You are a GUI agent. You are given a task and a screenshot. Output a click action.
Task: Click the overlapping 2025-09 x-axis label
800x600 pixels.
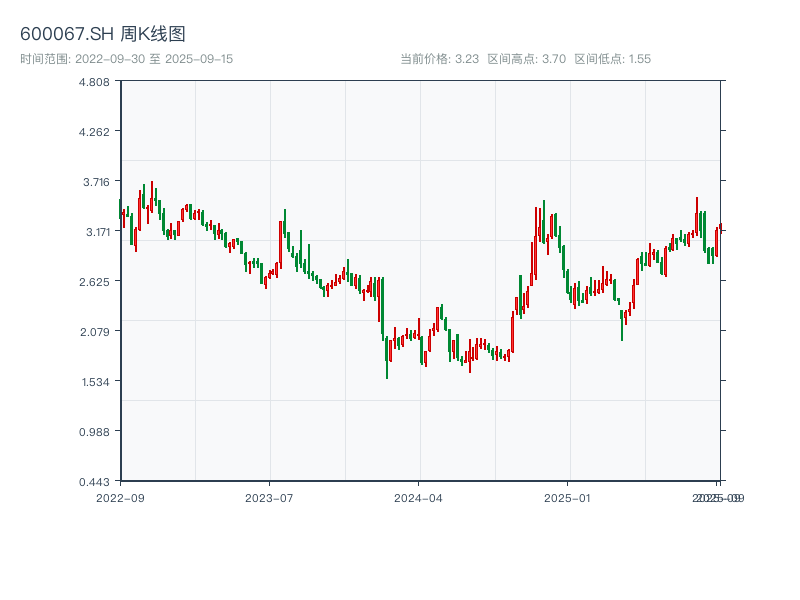click(719, 497)
